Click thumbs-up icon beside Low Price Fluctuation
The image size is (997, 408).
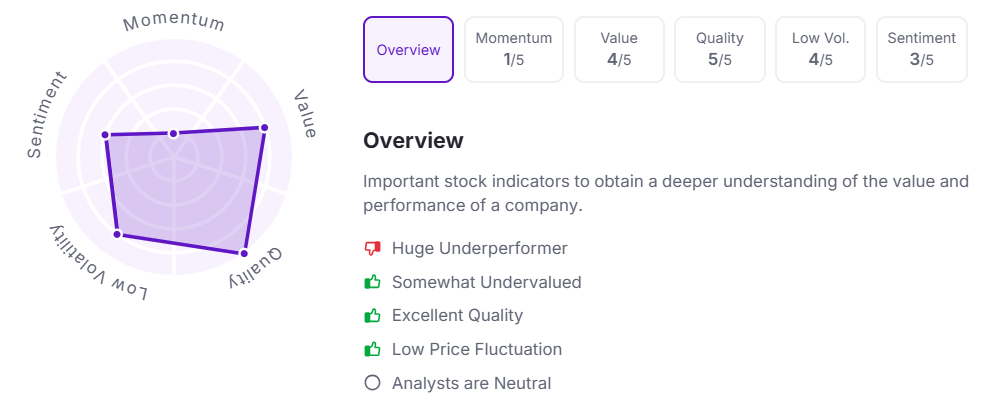(373, 350)
